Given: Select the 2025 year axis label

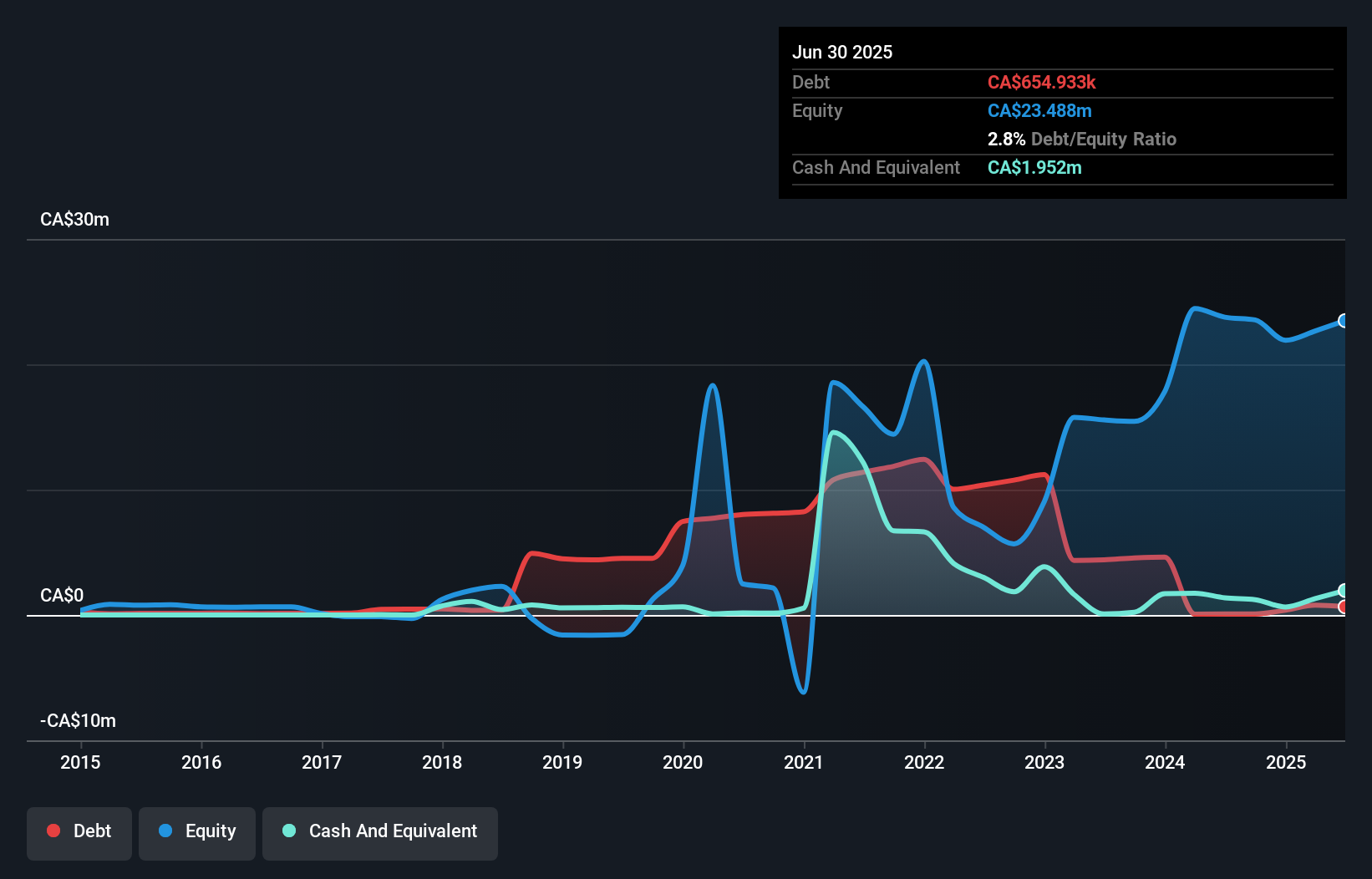Looking at the screenshot, I should click(1286, 762).
